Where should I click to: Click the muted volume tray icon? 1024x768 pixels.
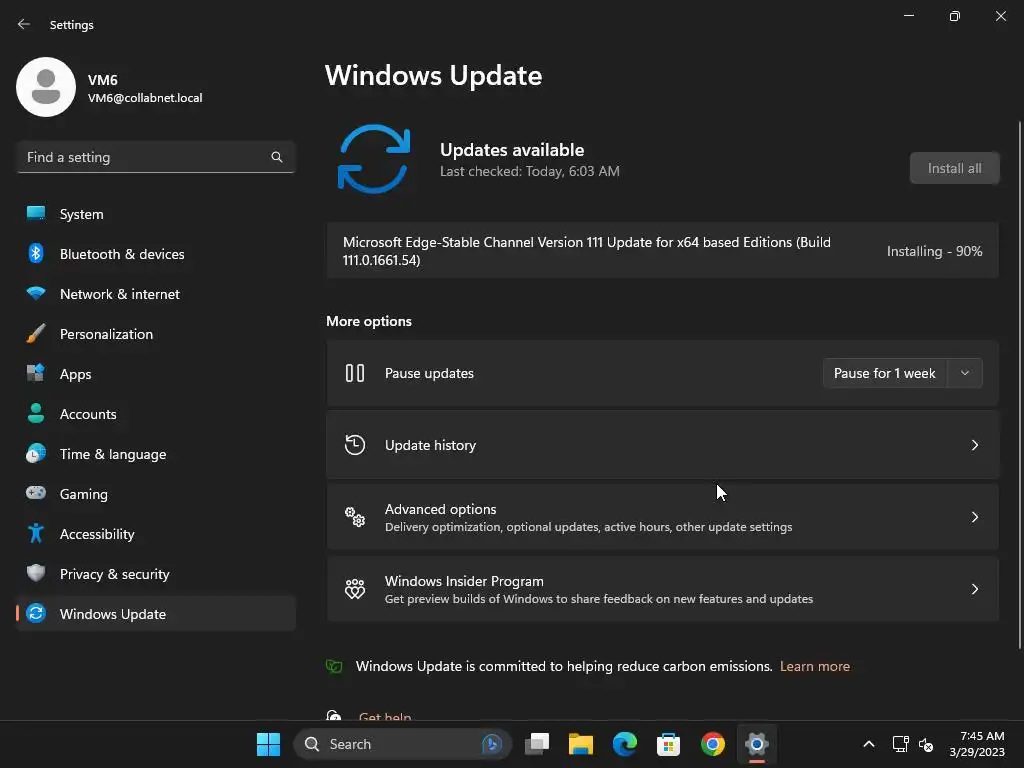coord(926,744)
